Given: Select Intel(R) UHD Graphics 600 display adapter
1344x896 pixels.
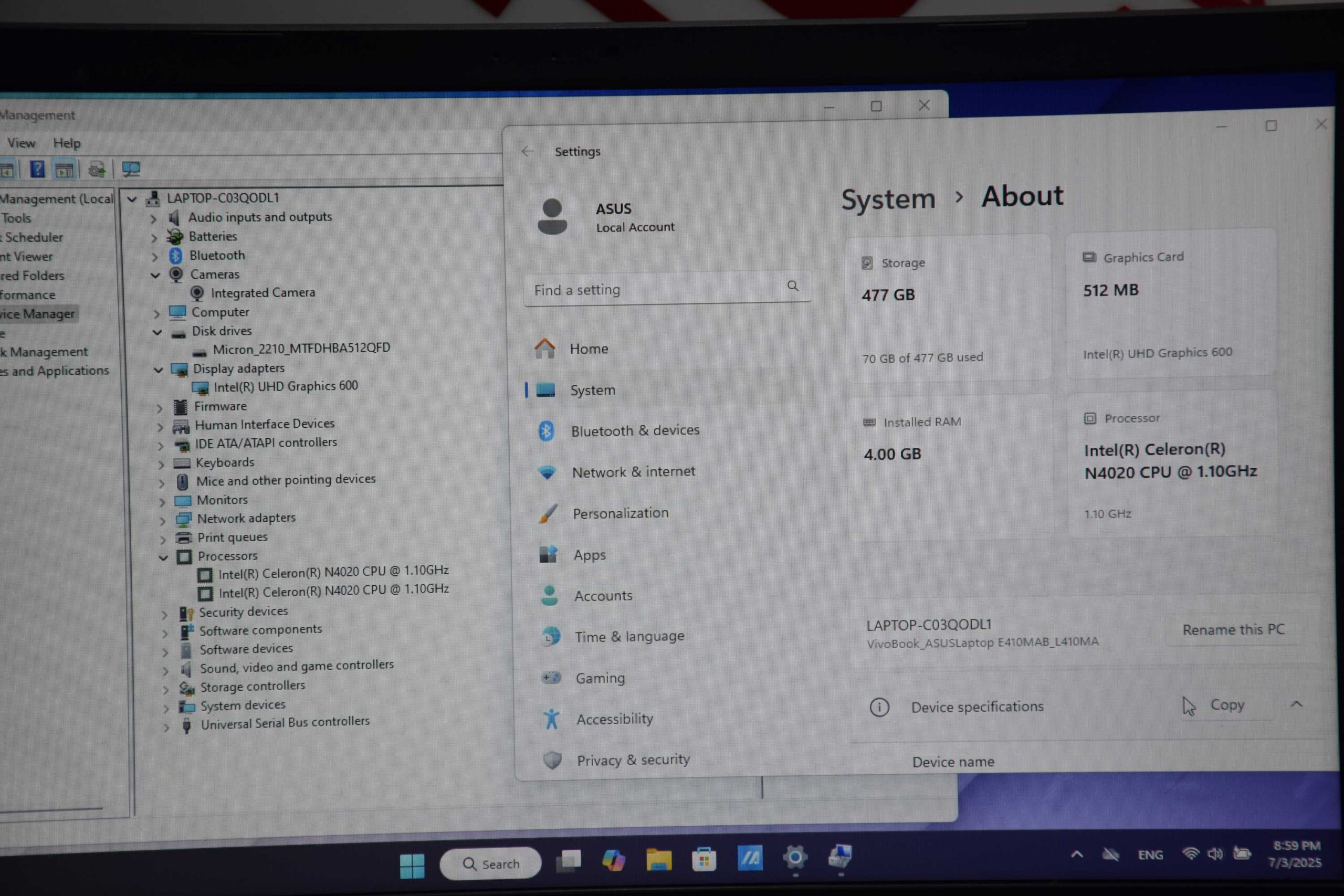Looking at the screenshot, I should click(x=286, y=386).
